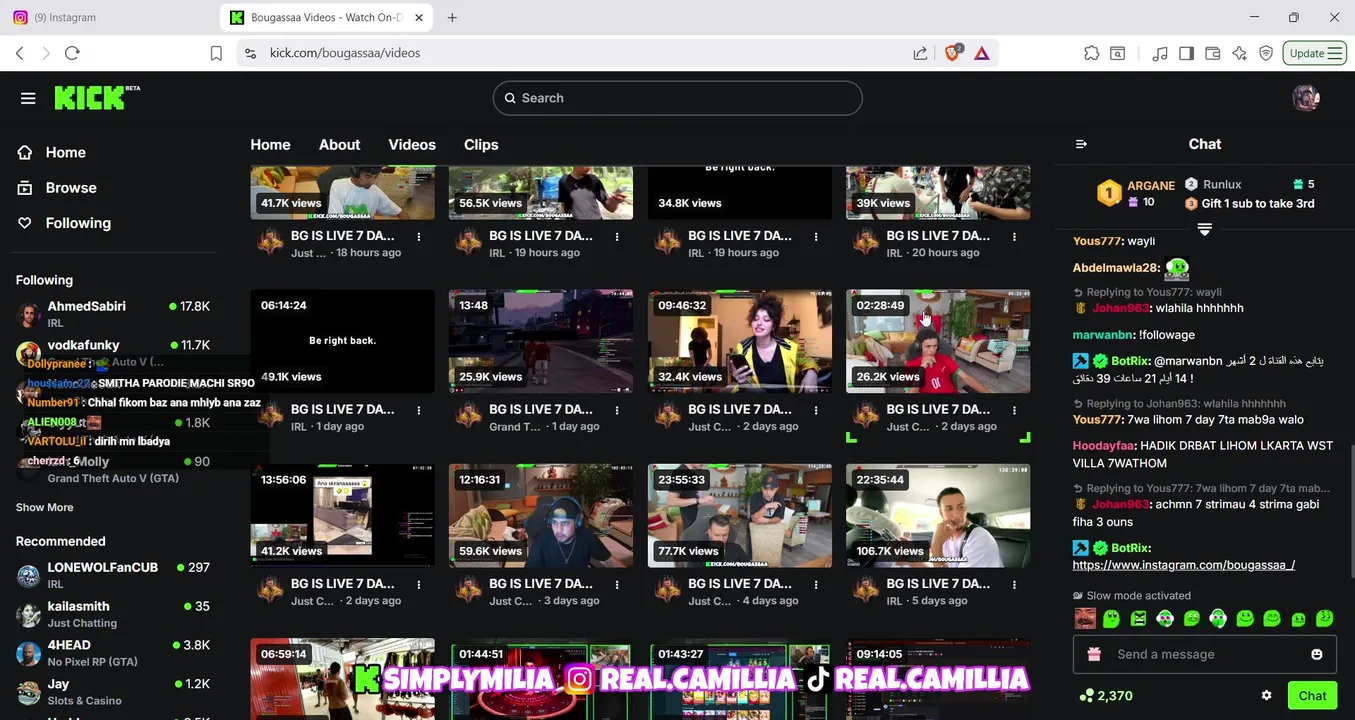The width and height of the screenshot is (1355, 720).
Task: Play the 12:16:31 video thumbnail
Action: point(541,515)
